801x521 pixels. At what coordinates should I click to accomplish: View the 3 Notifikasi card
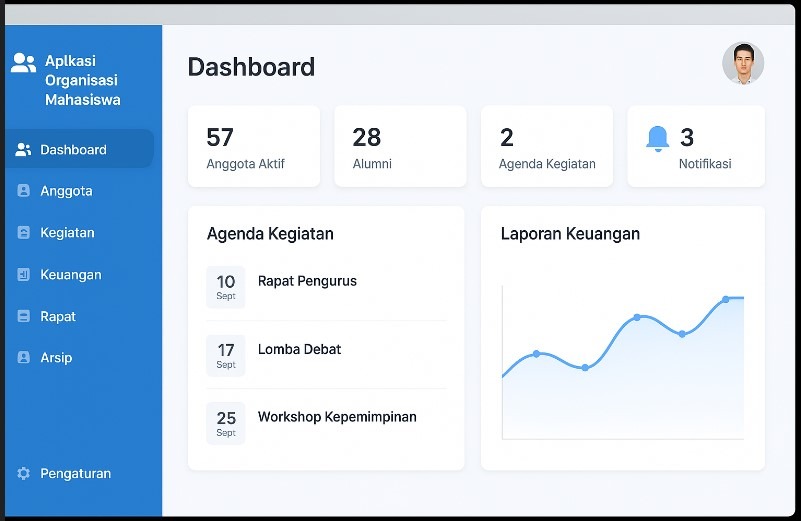696,146
